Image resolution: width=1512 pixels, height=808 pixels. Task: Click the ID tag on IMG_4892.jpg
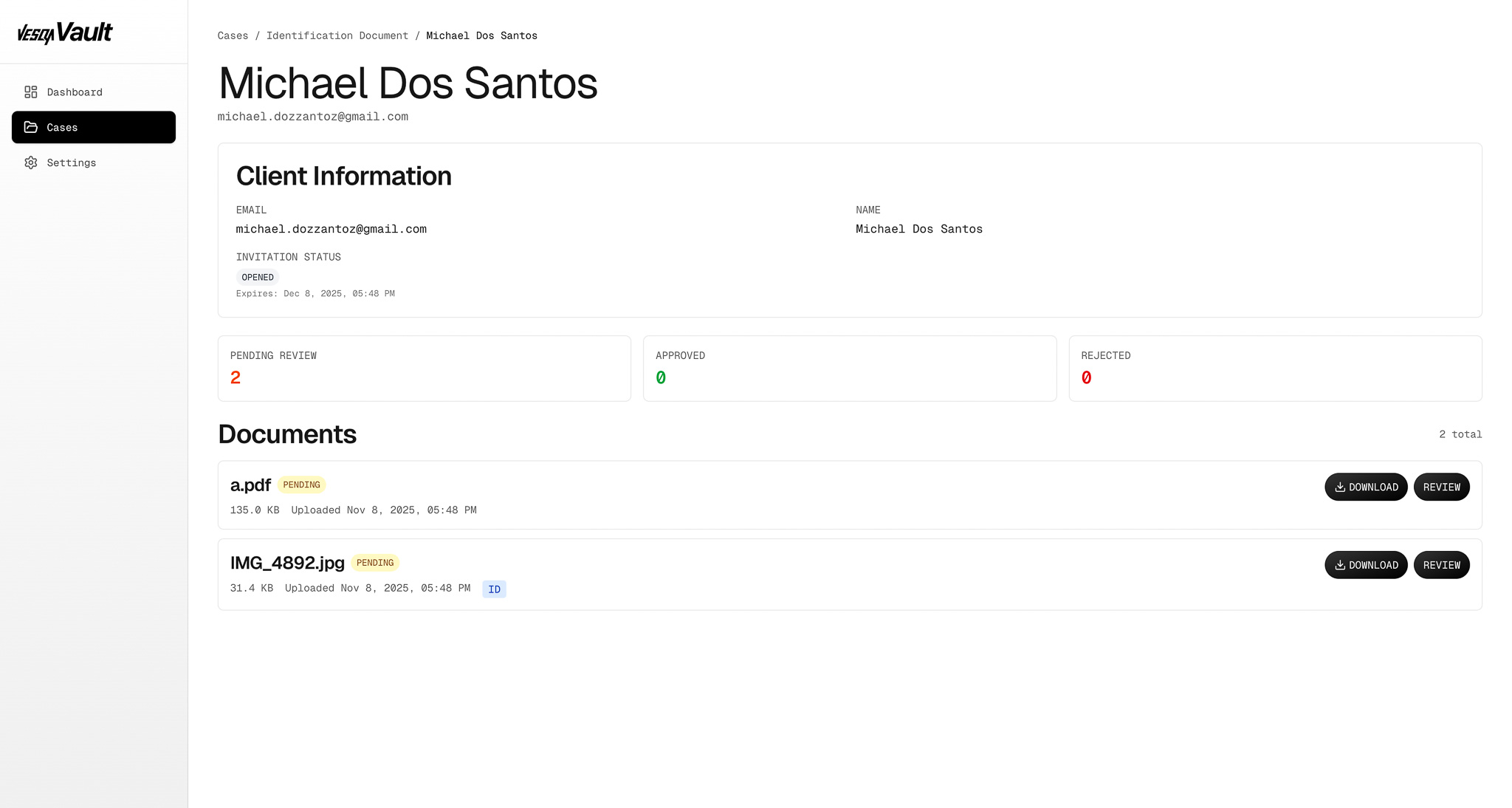494,589
